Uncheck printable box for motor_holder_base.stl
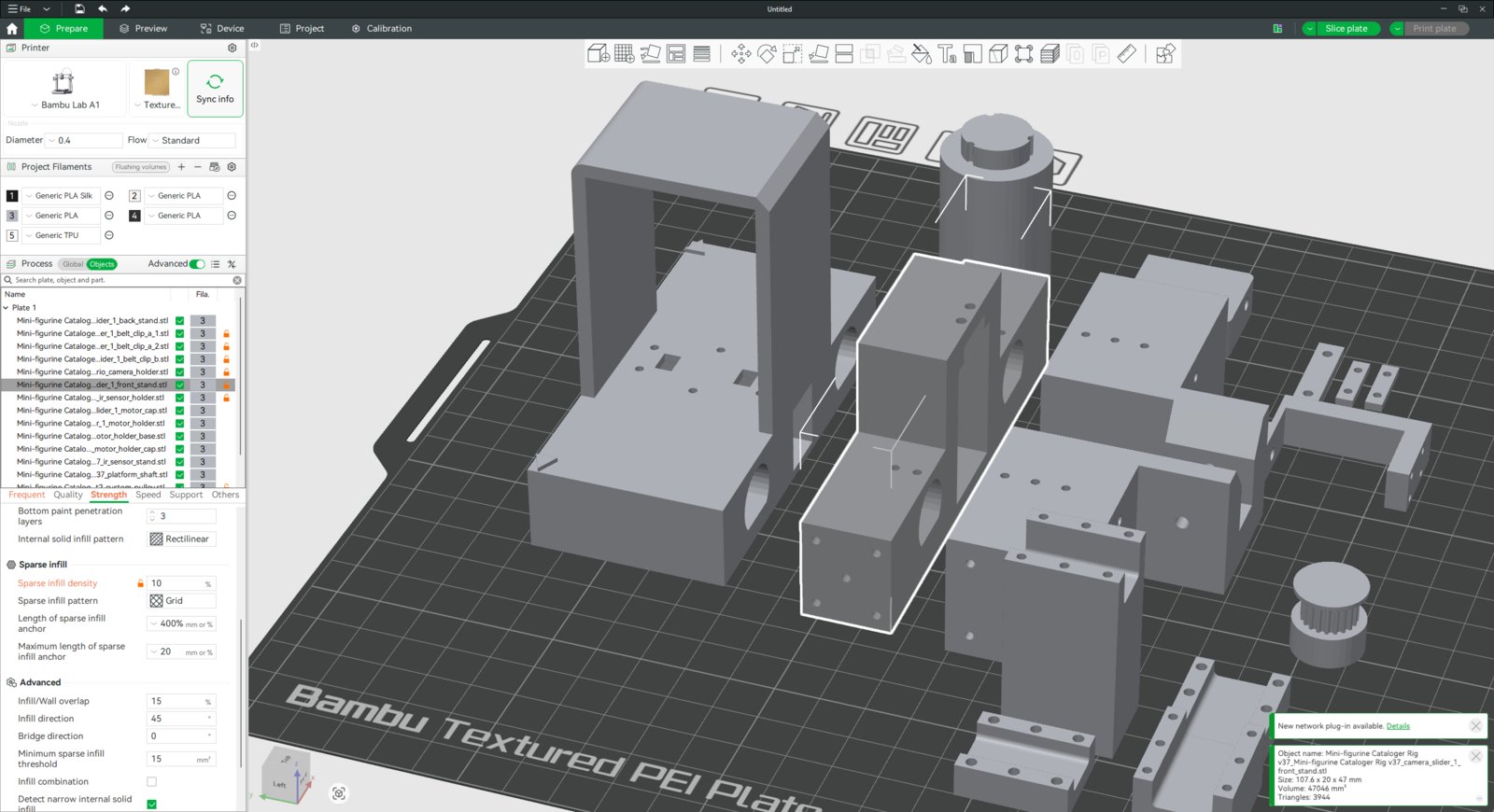This screenshot has width=1494, height=812. (180, 436)
